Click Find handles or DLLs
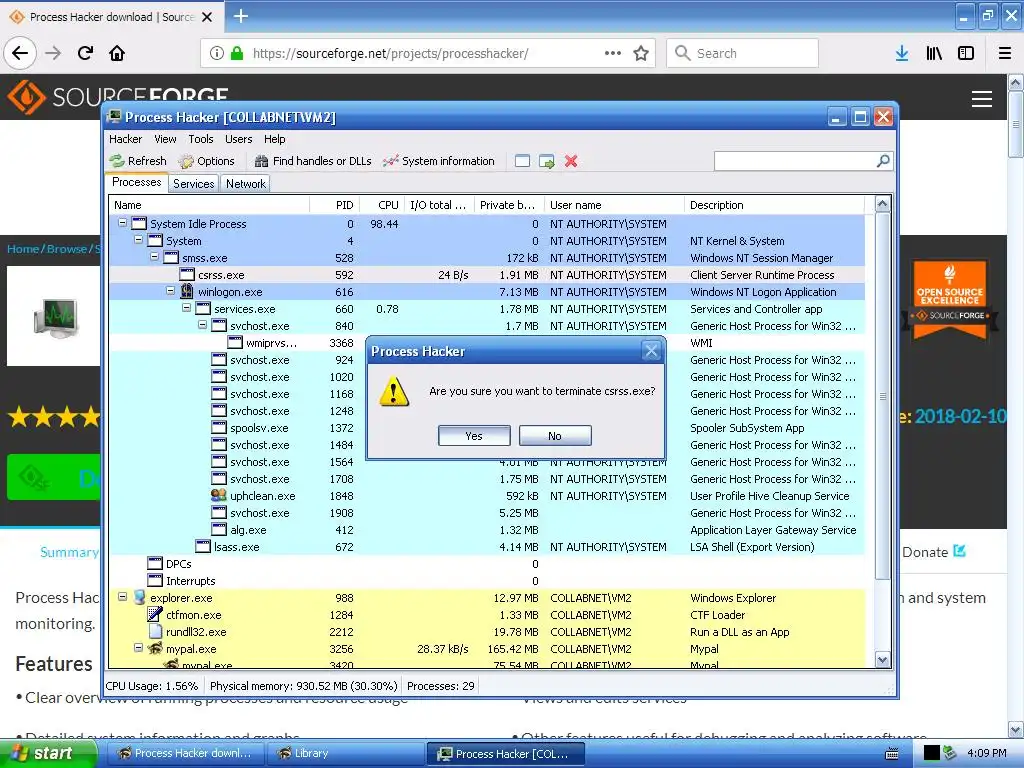Viewport: 1024px width, 768px height. (313, 161)
